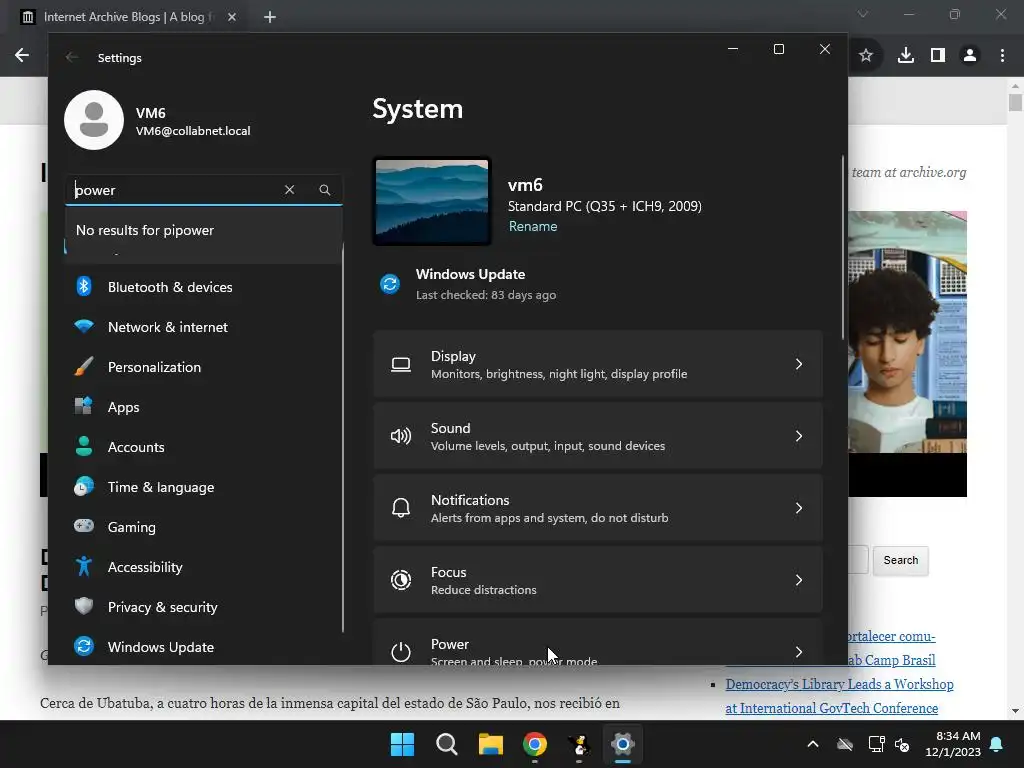
Task: Click the penguin app on taskbar
Action: 579,744
